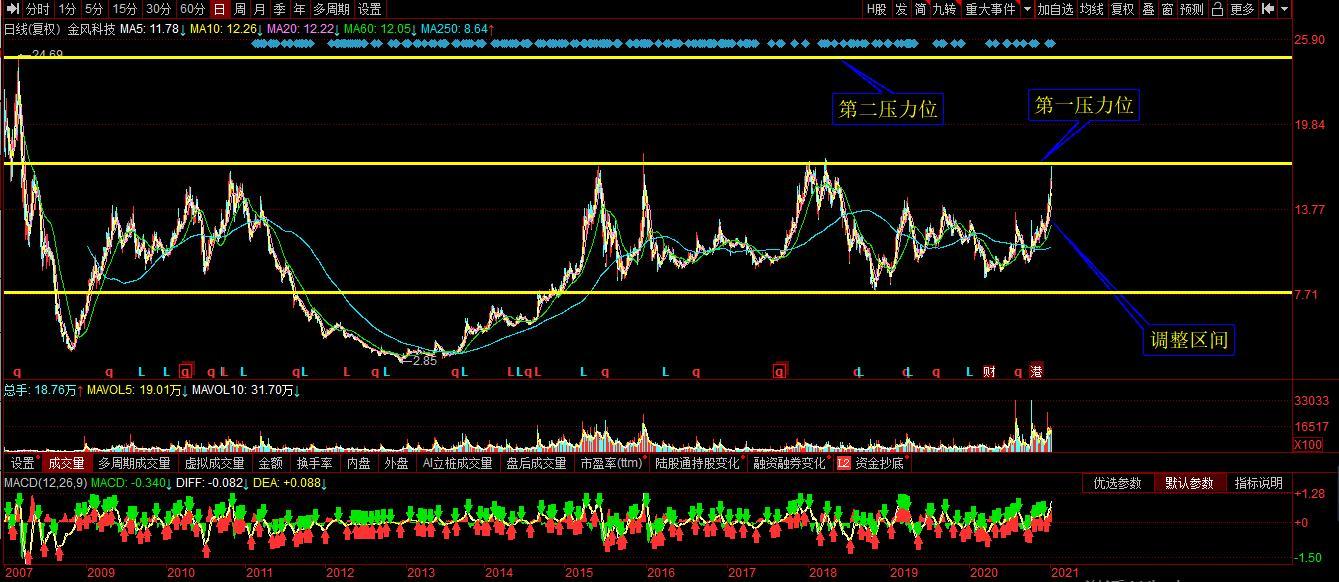Click the 发 icon in top toolbar
The width and height of the screenshot is (1339, 582).
pyautogui.click(x=901, y=9)
